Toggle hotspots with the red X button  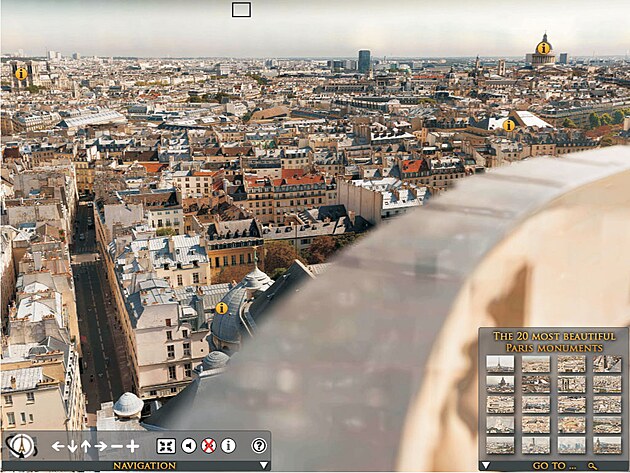click(x=208, y=446)
